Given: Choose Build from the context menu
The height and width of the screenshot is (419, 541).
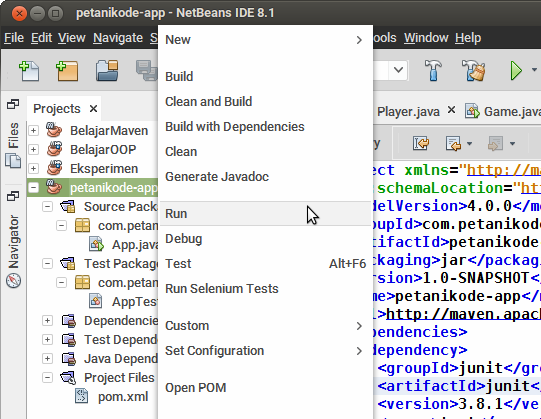Looking at the screenshot, I should pyautogui.click(x=265, y=77).
